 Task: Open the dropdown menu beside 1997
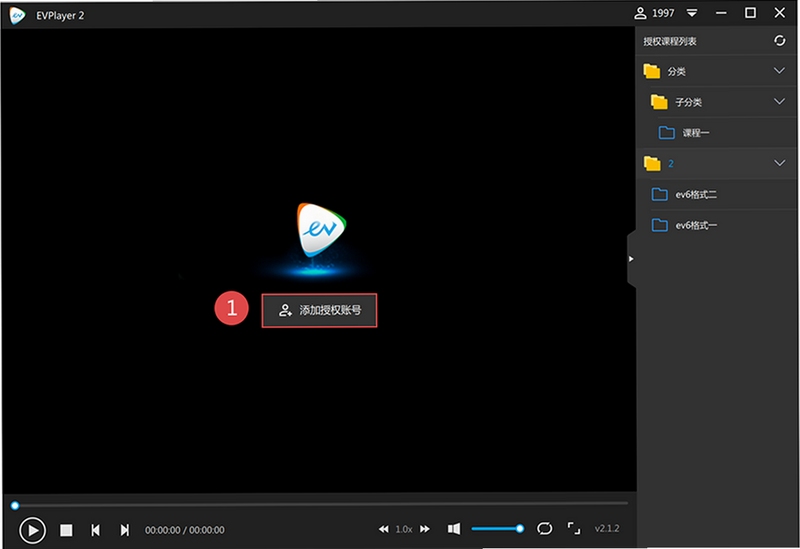coord(692,13)
